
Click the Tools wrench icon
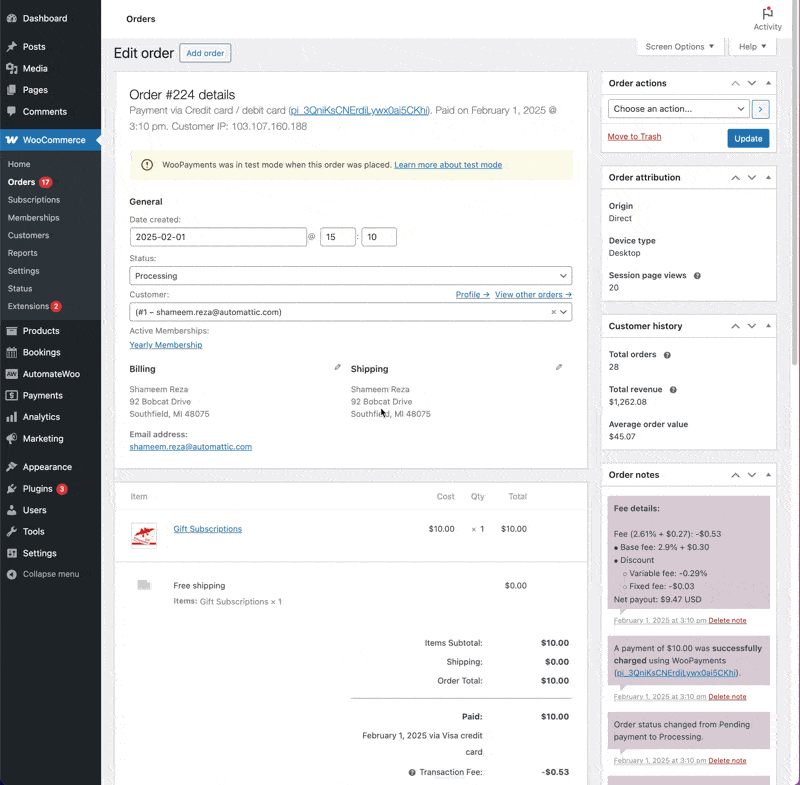click(x=12, y=531)
